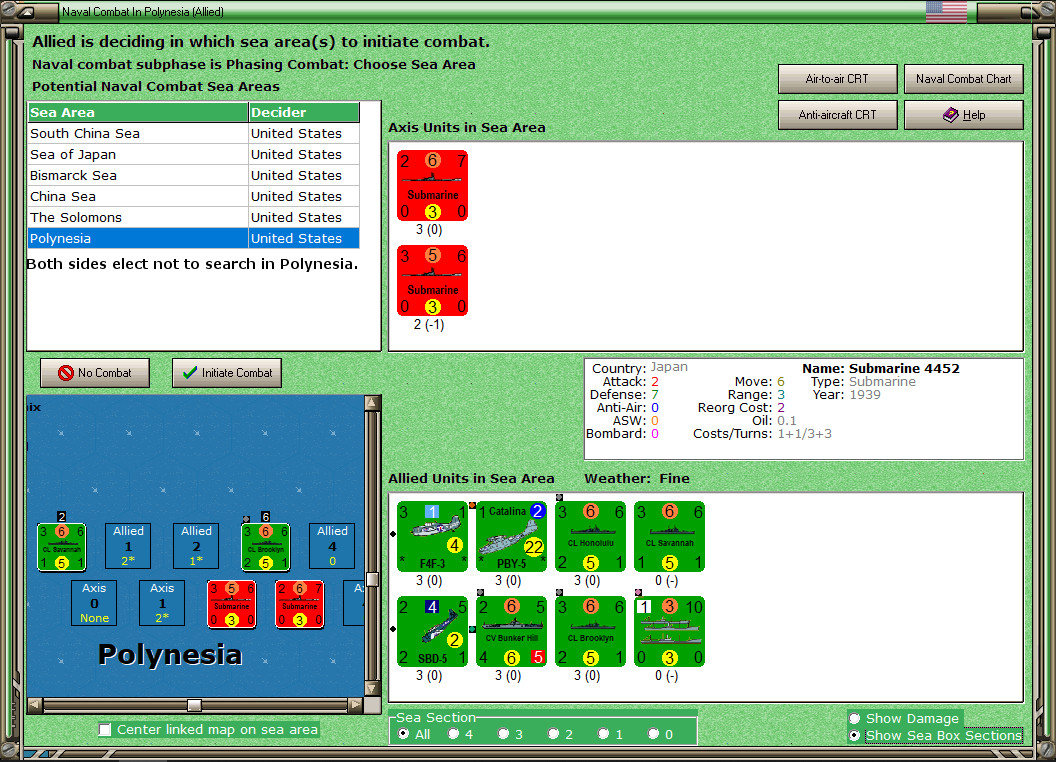
Task: Click the Sea Area column header
Action: [138, 113]
